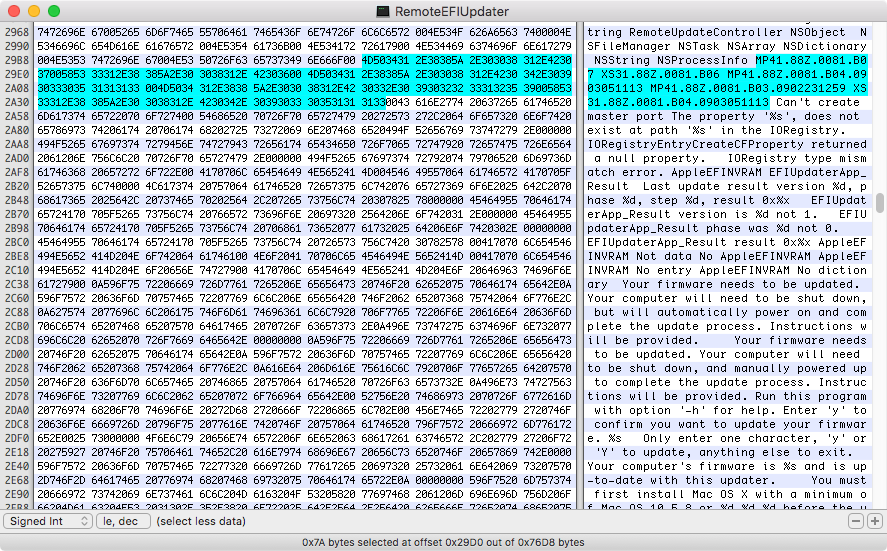Click line offset 2A08

pos(17,88)
